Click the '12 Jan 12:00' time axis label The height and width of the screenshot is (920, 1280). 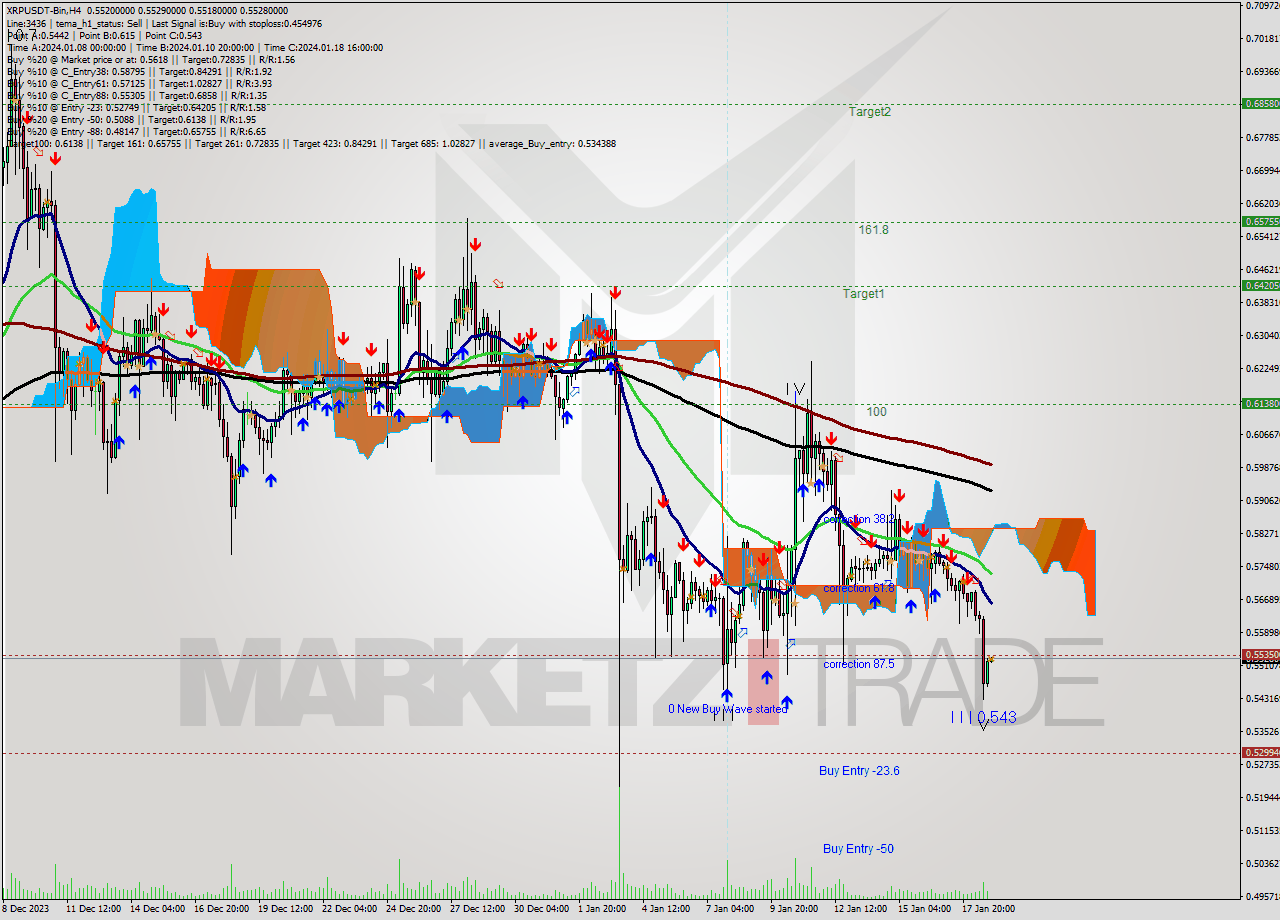coord(860,909)
